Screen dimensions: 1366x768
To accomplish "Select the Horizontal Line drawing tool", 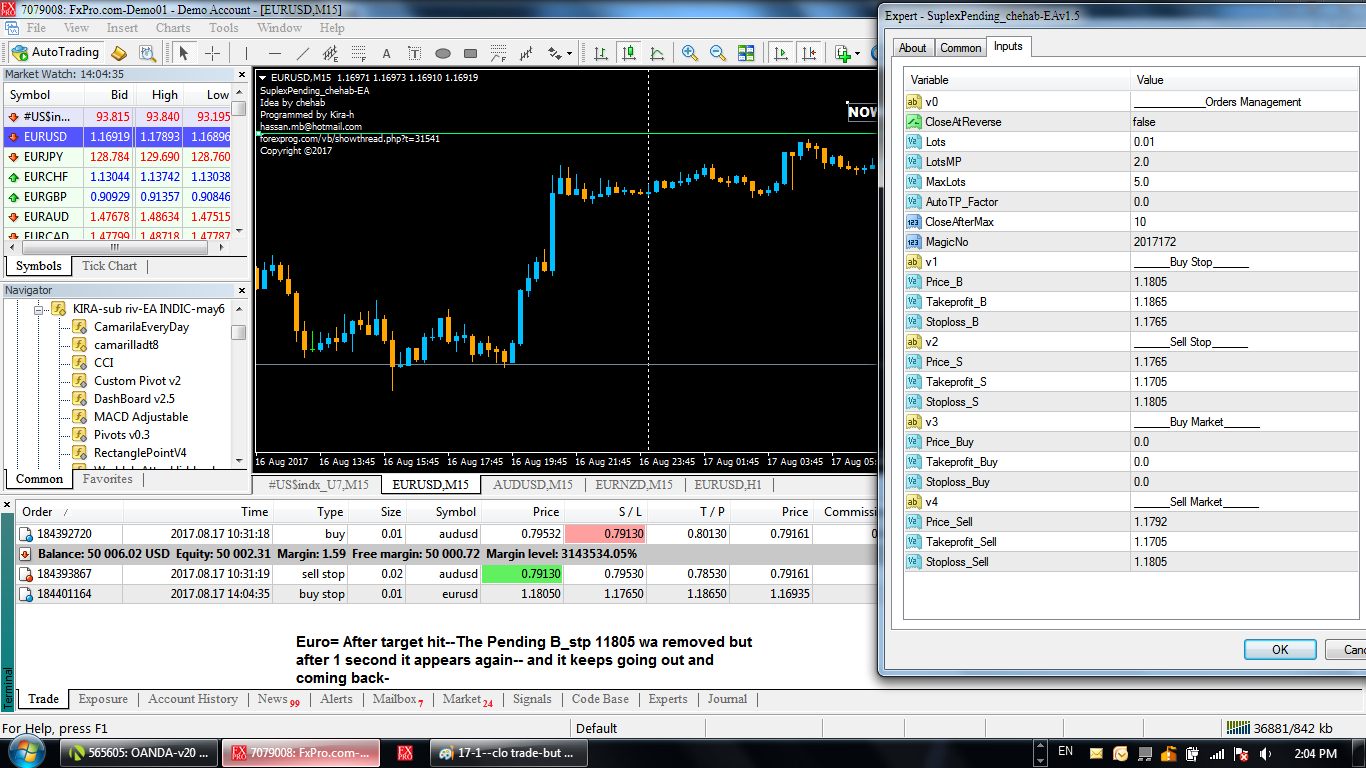I will tap(275, 53).
